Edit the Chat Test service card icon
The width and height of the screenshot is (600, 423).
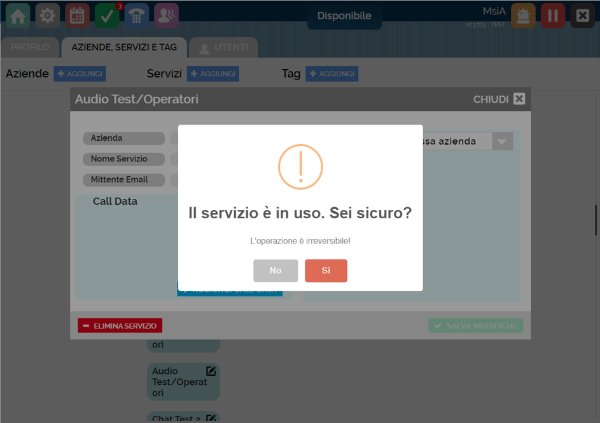pyautogui.click(x=211, y=418)
